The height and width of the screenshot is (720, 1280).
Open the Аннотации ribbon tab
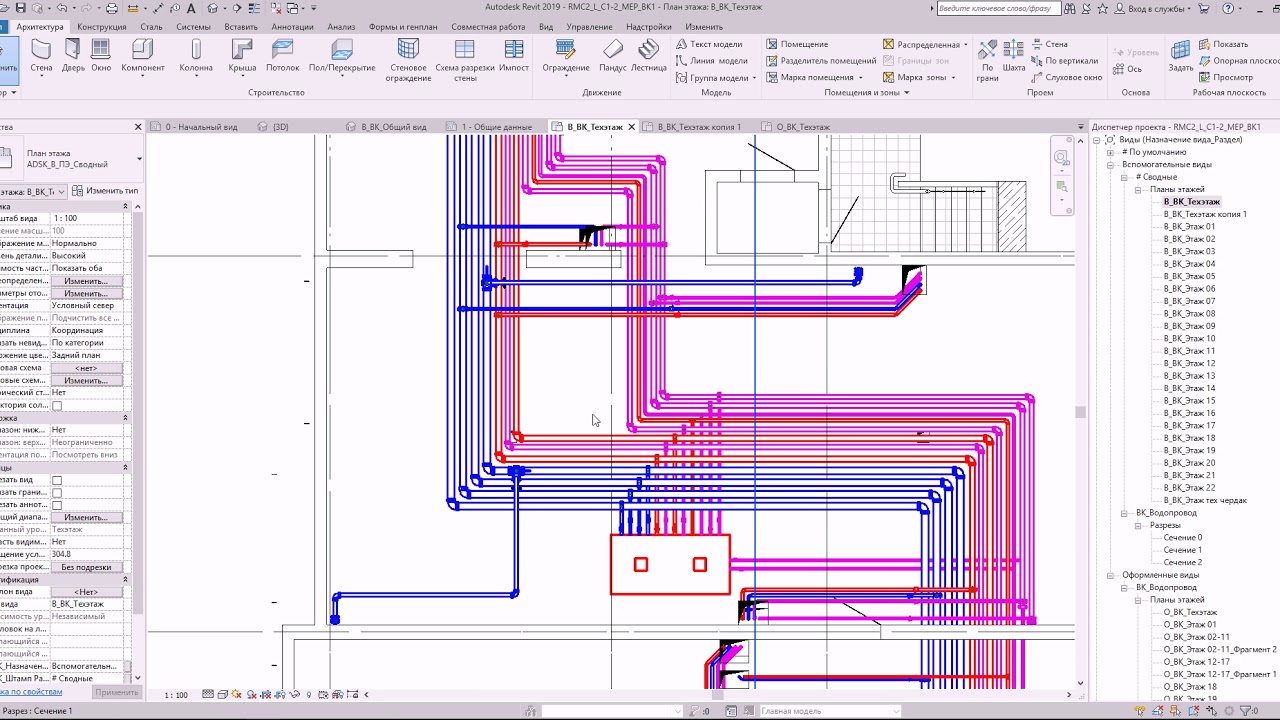pos(292,27)
